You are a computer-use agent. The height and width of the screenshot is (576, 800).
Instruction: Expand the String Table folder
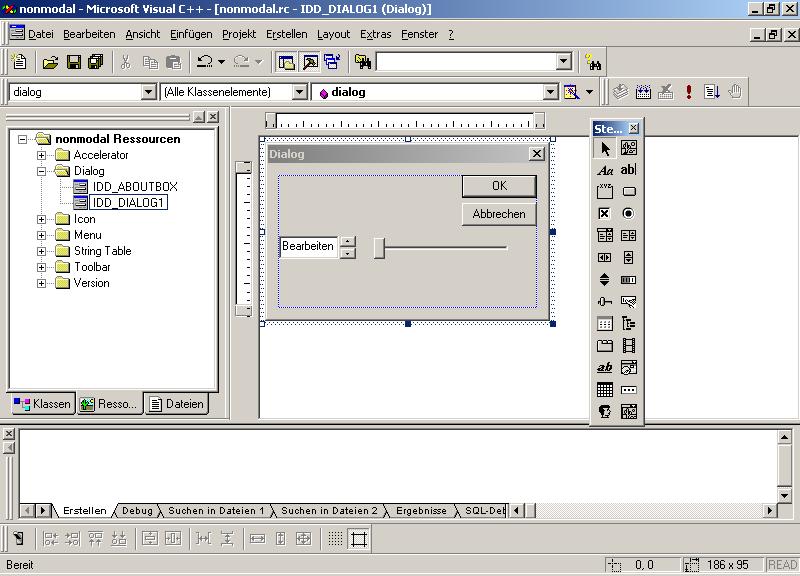click(x=41, y=251)
